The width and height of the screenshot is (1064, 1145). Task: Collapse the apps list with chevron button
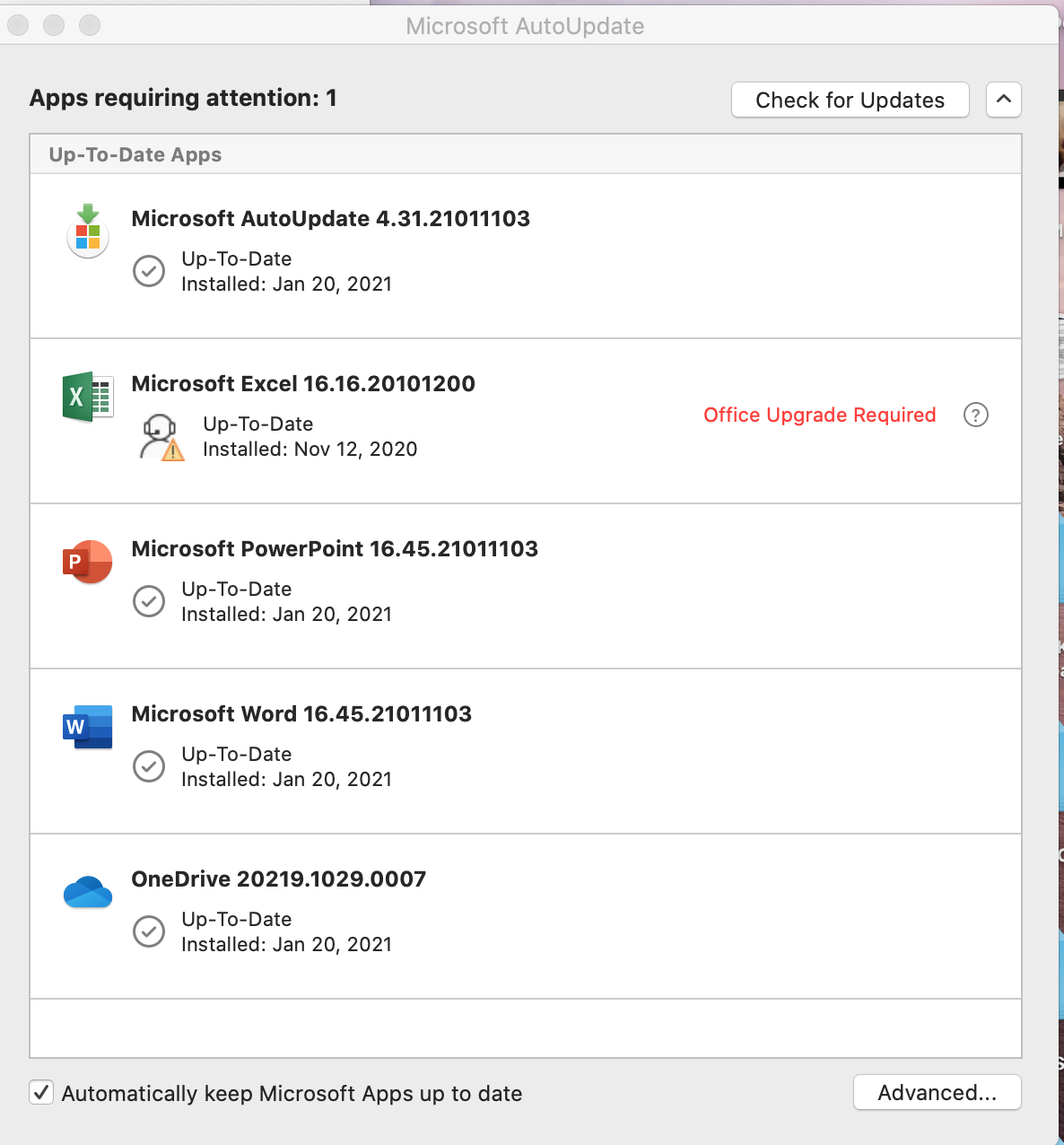pyautogui.click(x=1003, y=100)
